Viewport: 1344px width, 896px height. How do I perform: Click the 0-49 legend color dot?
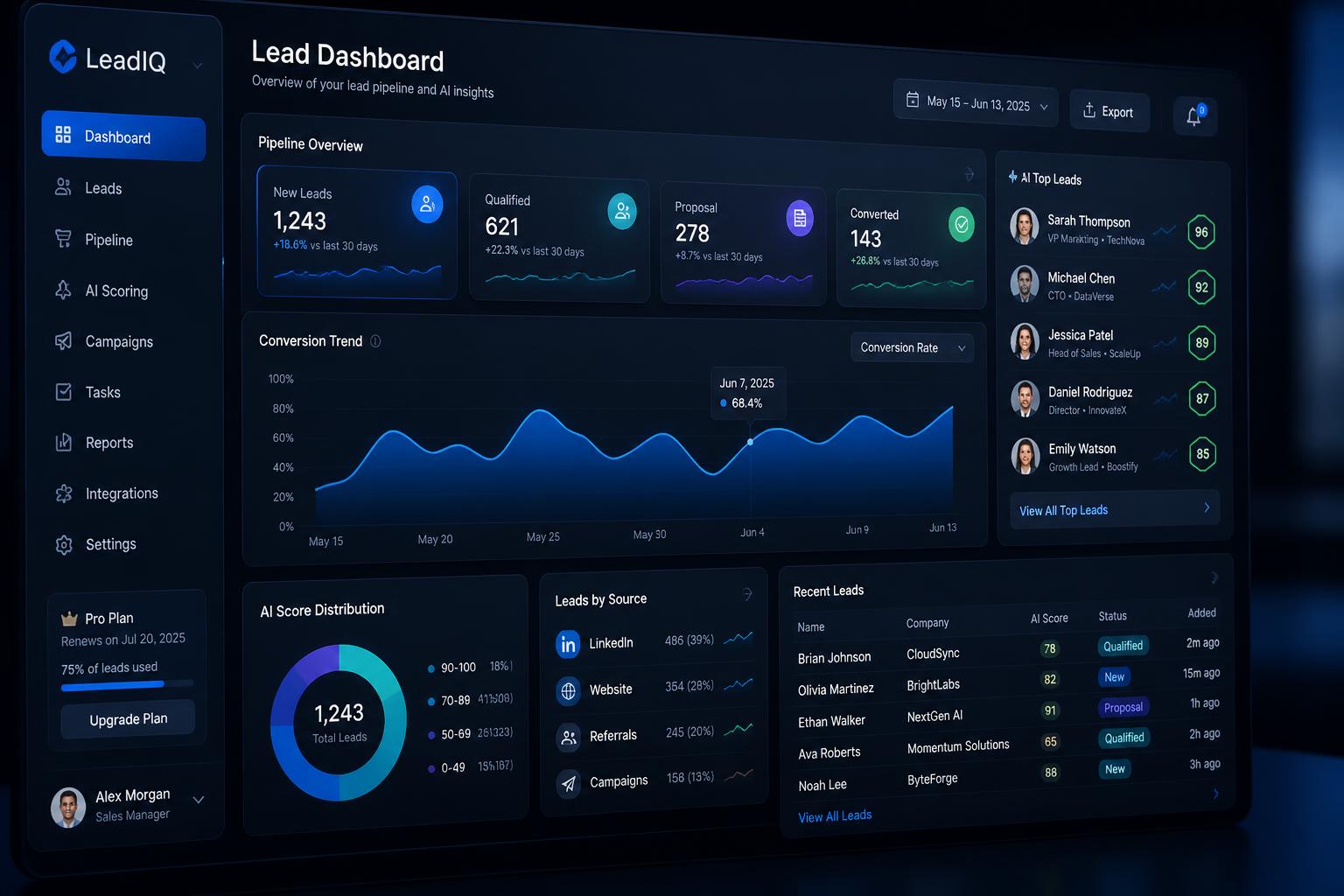pos(431,769)
